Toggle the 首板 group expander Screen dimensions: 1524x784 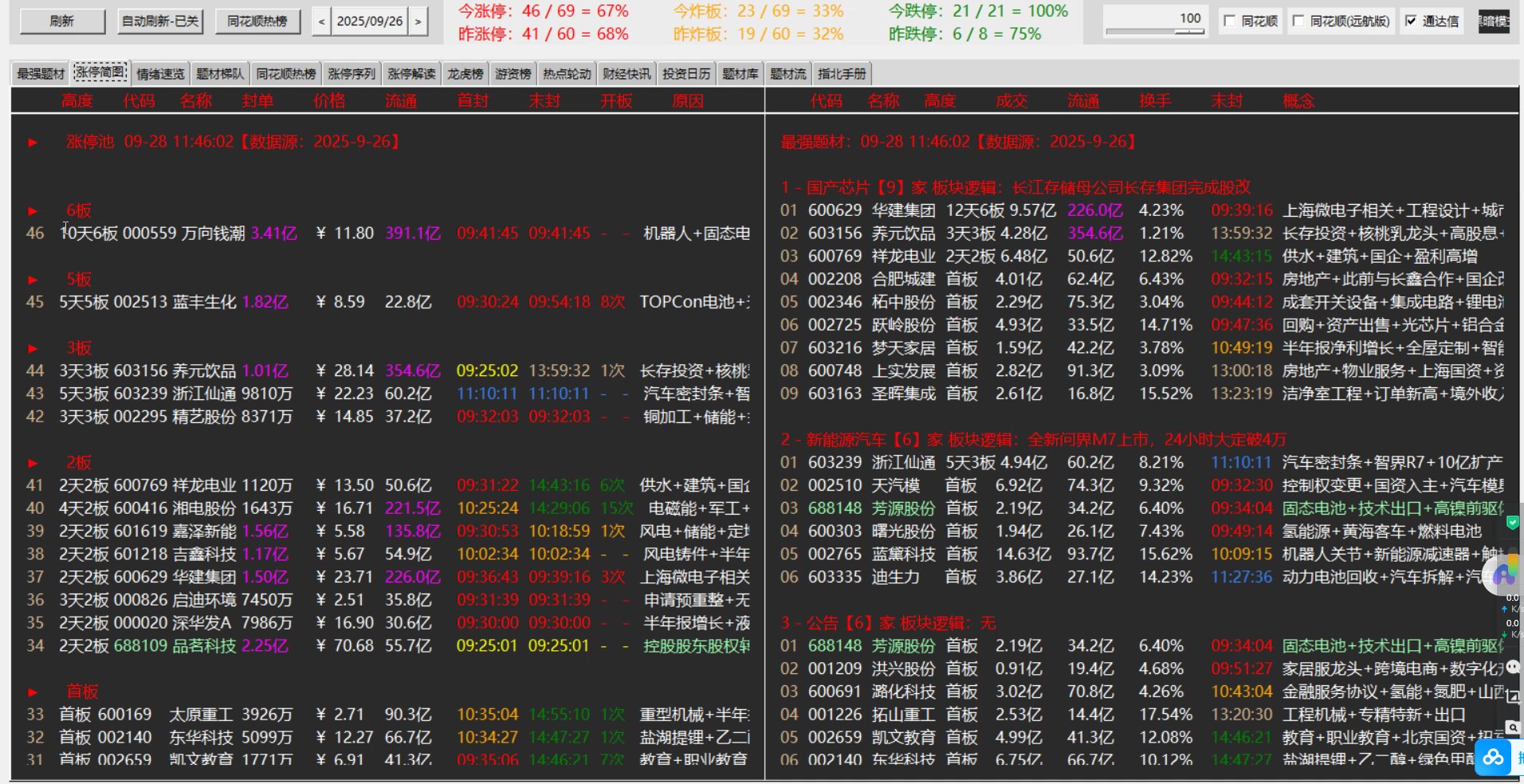(33, 692)
